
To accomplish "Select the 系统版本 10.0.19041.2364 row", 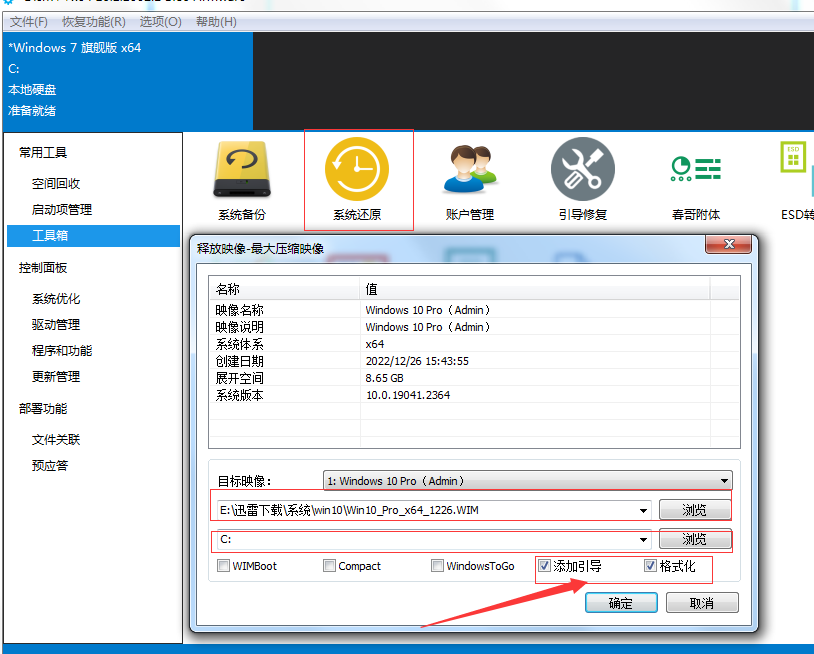I will tap(474, 395).
